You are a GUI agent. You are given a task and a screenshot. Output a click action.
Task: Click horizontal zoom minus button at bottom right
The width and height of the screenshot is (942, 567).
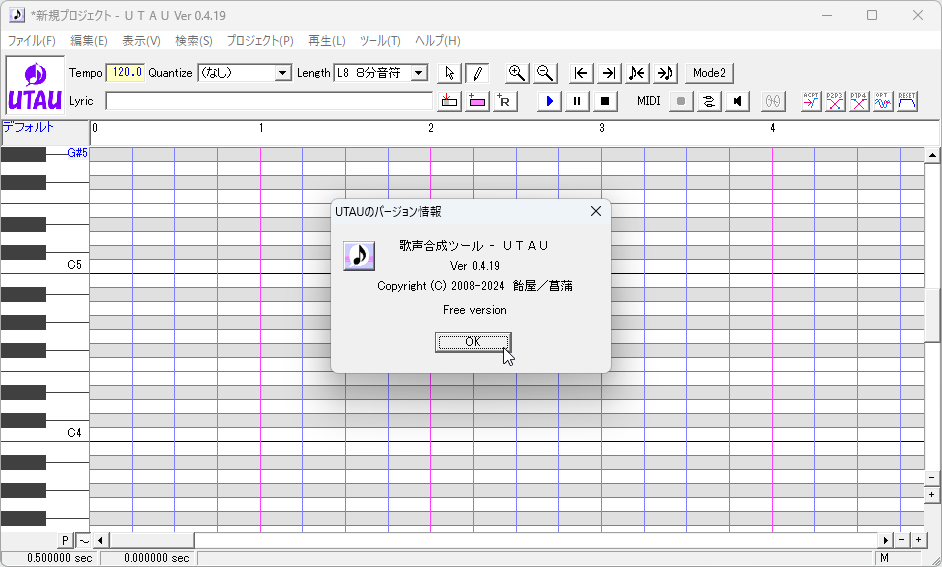pos(902,541)
